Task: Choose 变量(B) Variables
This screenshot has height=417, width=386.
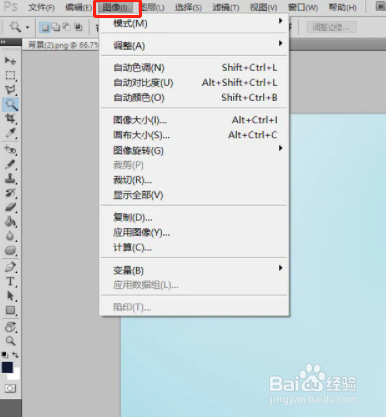Action: click(x=194, y=270)
